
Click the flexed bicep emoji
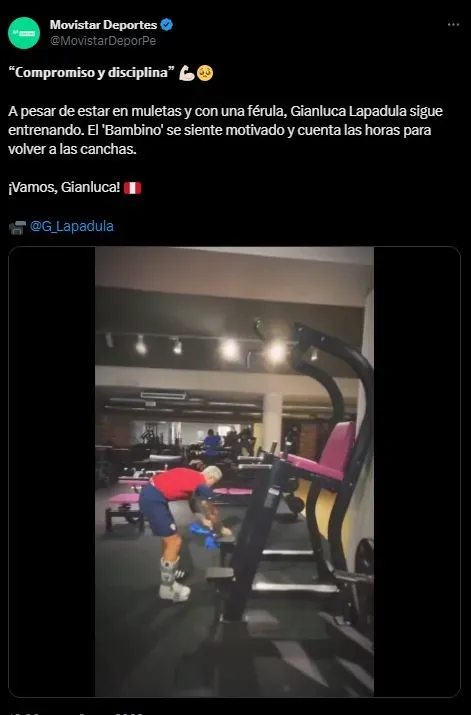187,73
